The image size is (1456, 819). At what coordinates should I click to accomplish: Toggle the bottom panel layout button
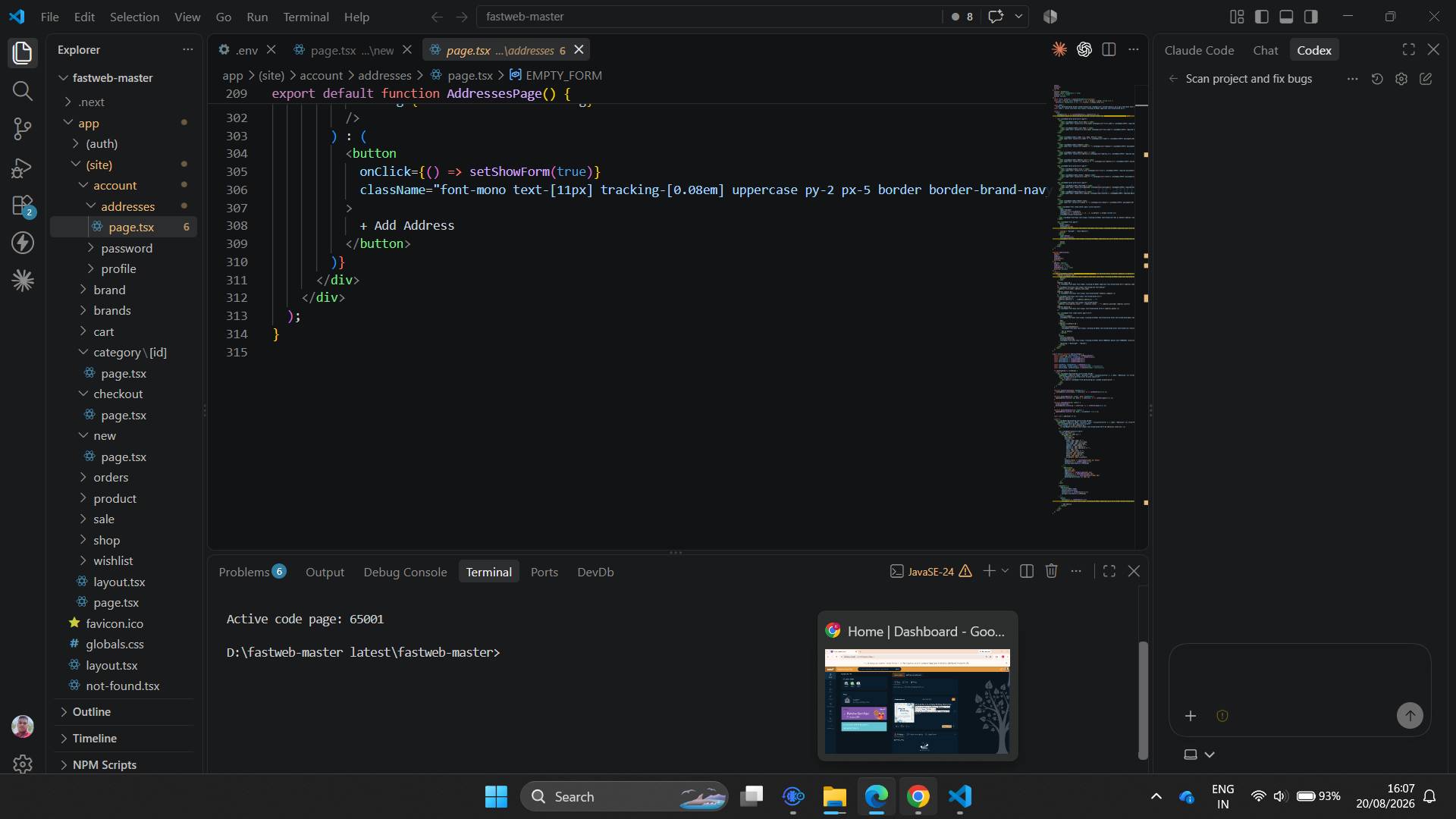[1286, 16]
